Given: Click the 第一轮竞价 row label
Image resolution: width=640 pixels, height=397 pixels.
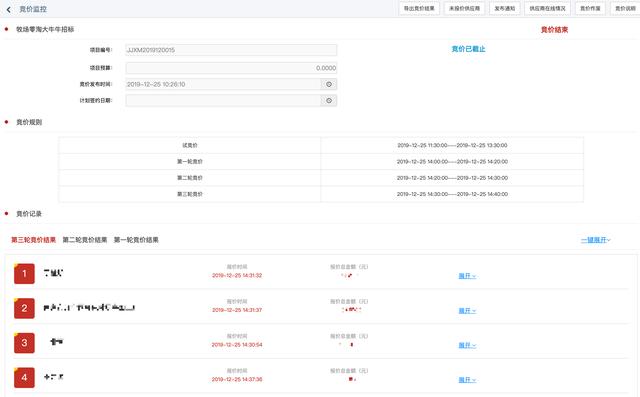Looking at the screenshot, I should tap(190, 162).
